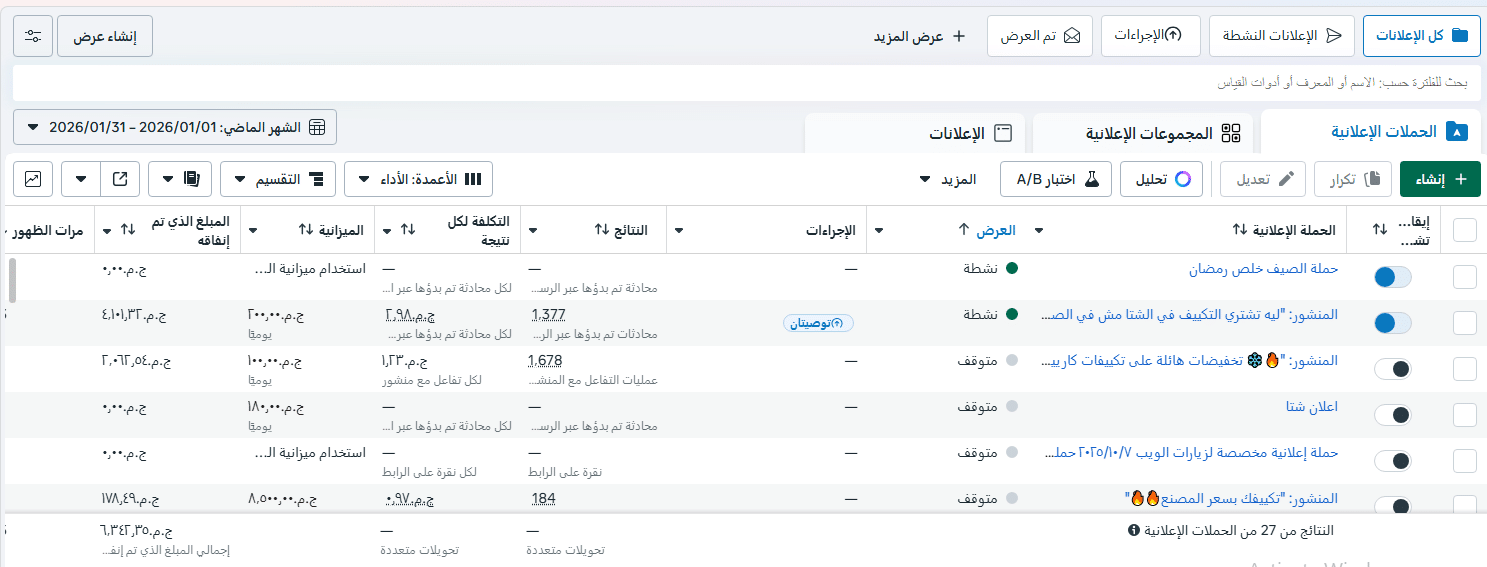Tick checkbox for تكييفك بسعر المصنع row
The width and height of the screenshot is (1487, 567).
(x=1464, y=504)
